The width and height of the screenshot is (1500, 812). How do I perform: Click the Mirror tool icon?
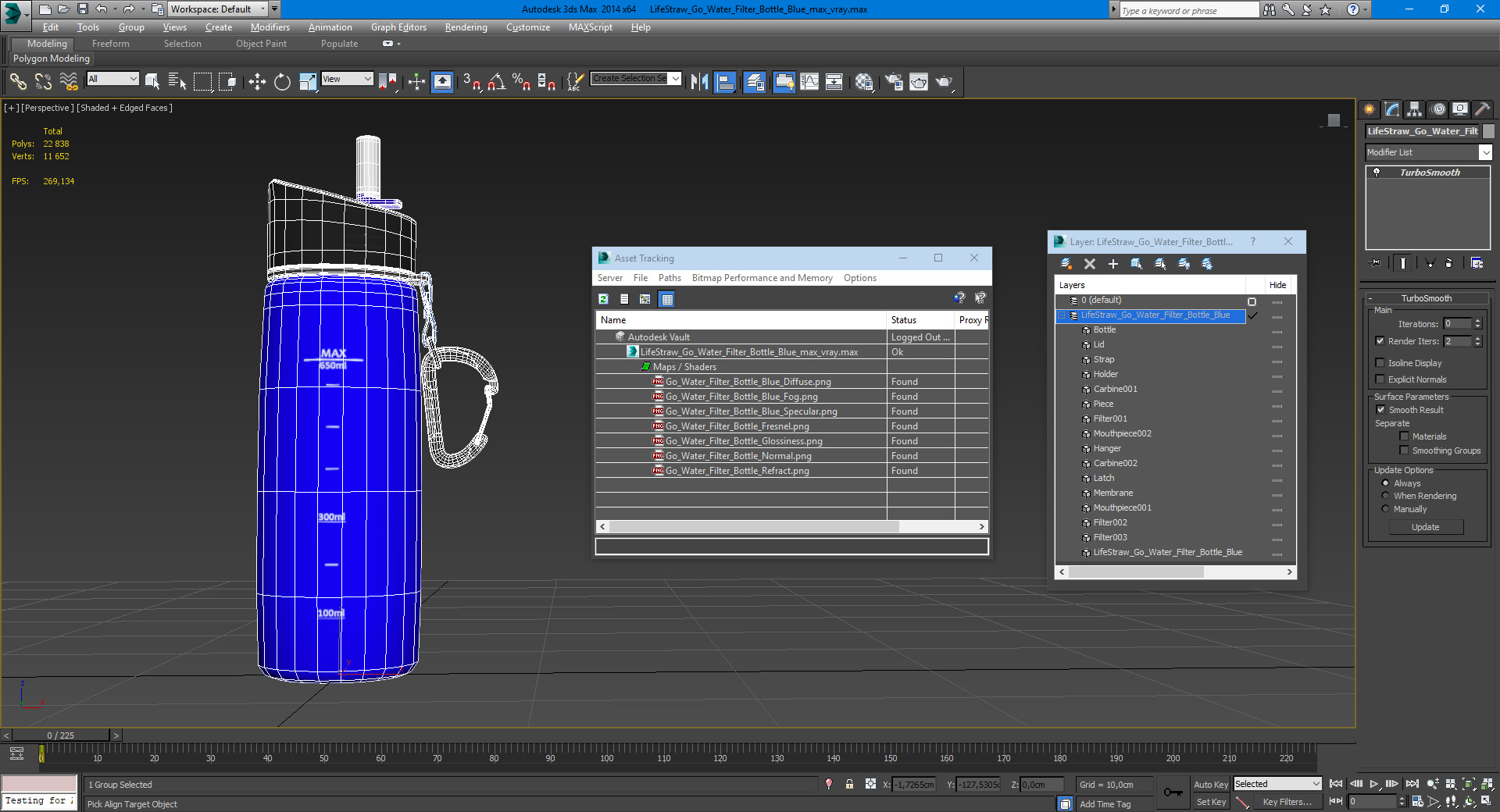tap(700, 81)
